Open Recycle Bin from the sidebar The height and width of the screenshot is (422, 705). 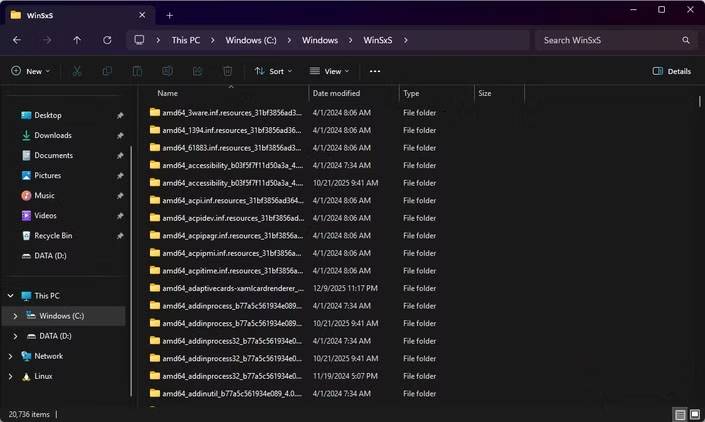click(53, 236)
